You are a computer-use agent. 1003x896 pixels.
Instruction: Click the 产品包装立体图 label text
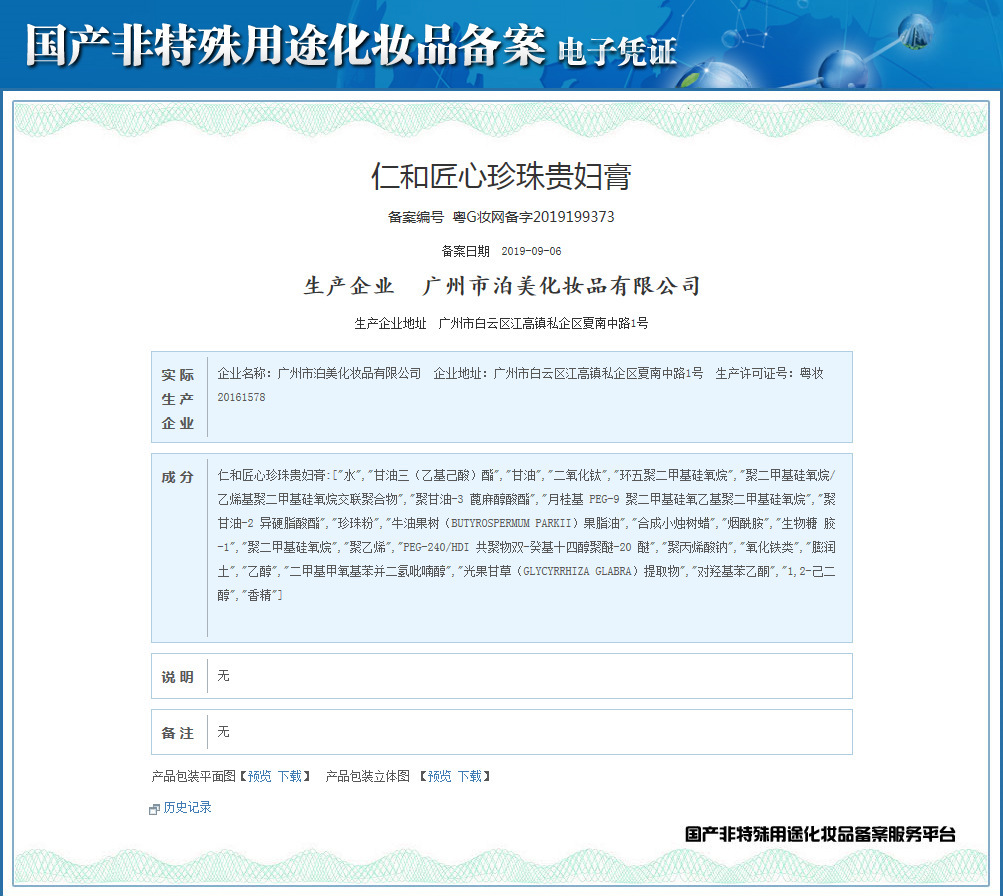pyautogui.click(x=368, y=776)
